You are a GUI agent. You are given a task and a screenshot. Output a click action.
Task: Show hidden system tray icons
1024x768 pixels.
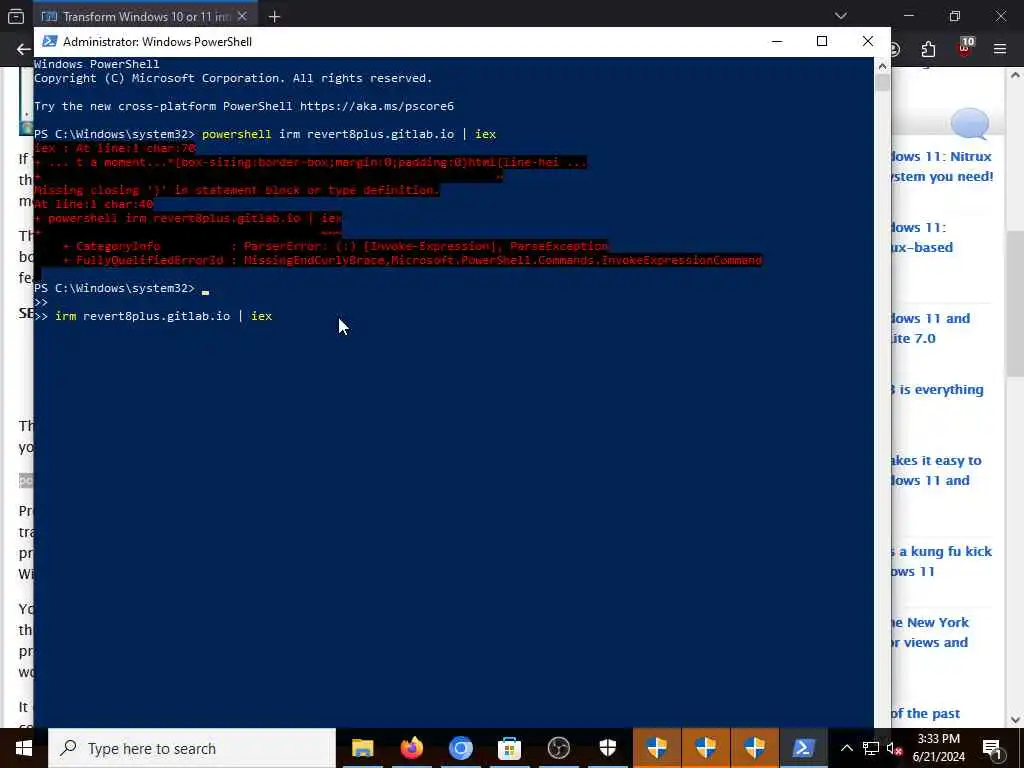846,748
